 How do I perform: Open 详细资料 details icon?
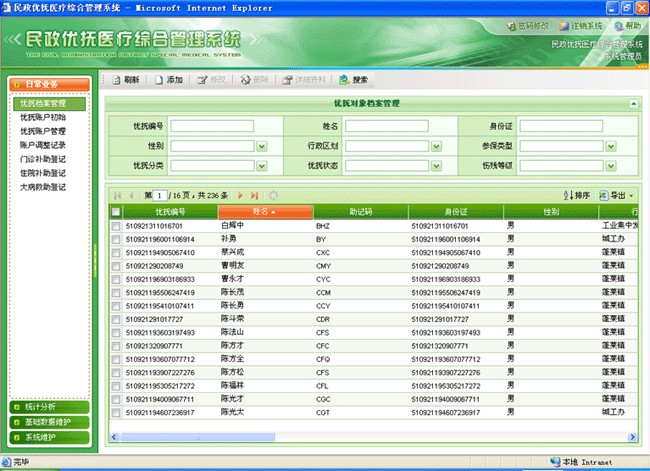point(287,80)
